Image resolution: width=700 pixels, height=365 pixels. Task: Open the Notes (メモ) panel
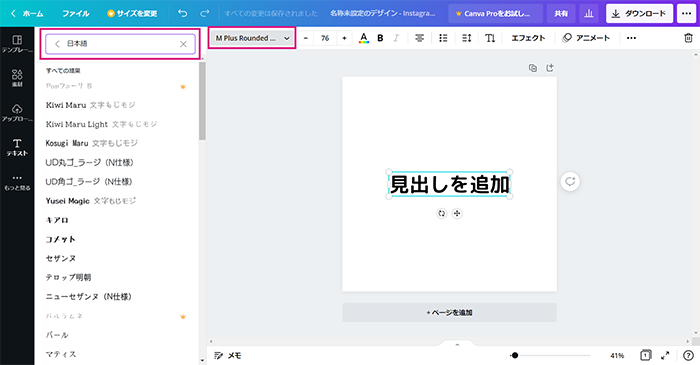(x=228, y=355)
